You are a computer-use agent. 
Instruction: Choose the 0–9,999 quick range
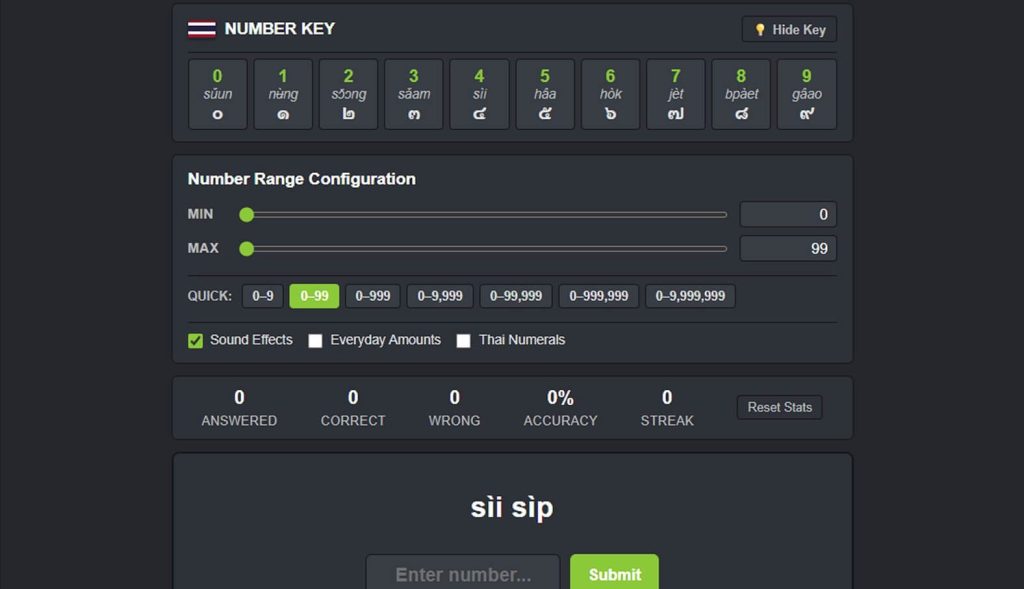[x=440, y=296]
